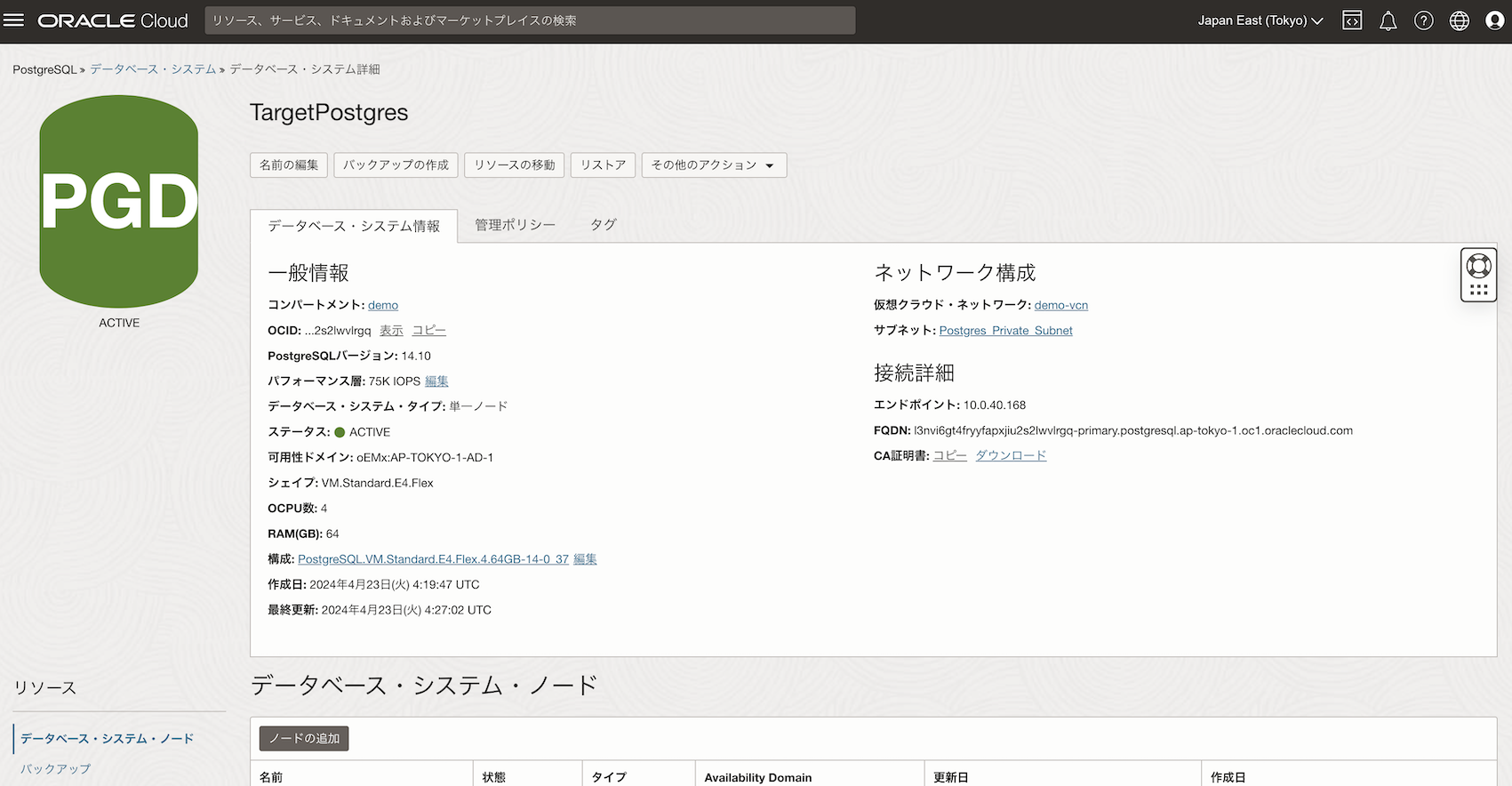Viewport: 1512px width, 786px height.
Task: Click the Availability Domain column header
Action: click(758, 777)
